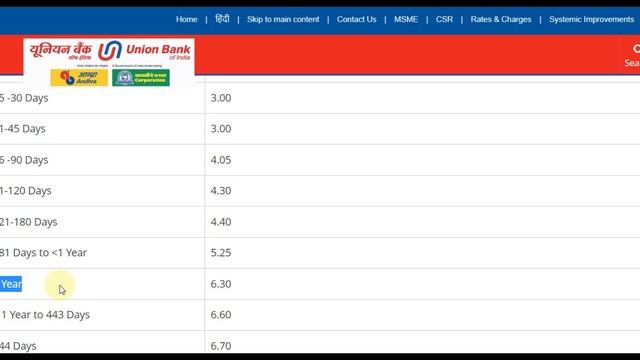This screenshot has height=360, width=640.
Task: Click Skip to main content link
Action: pos(283,19)
